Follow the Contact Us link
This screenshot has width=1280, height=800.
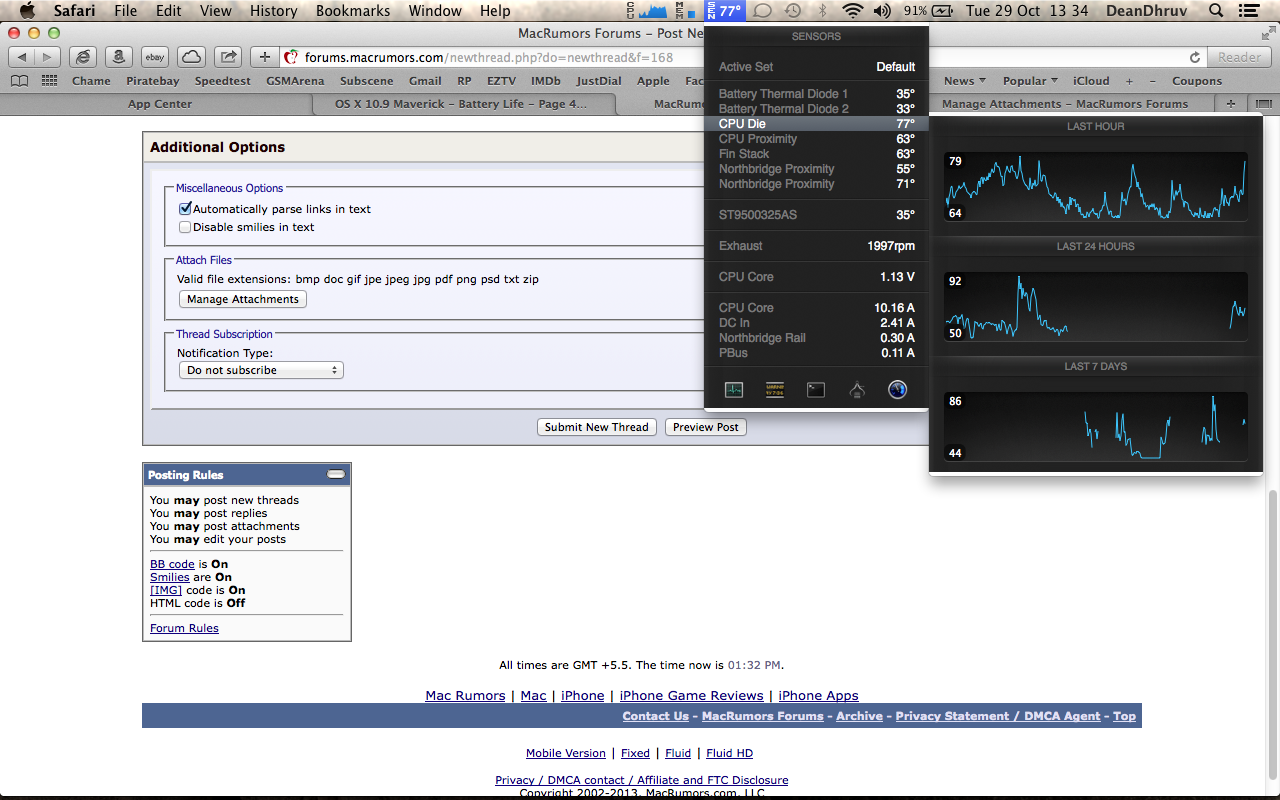655,716
